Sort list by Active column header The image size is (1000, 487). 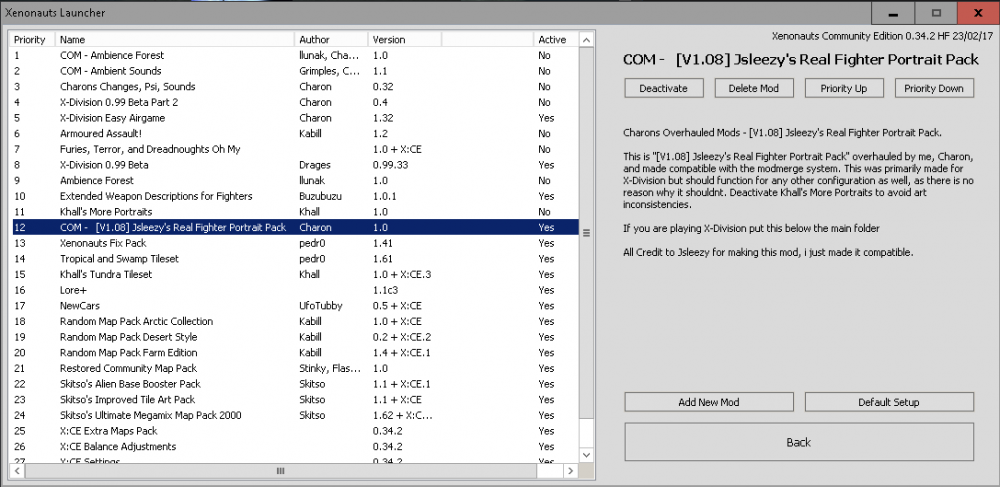556,40
